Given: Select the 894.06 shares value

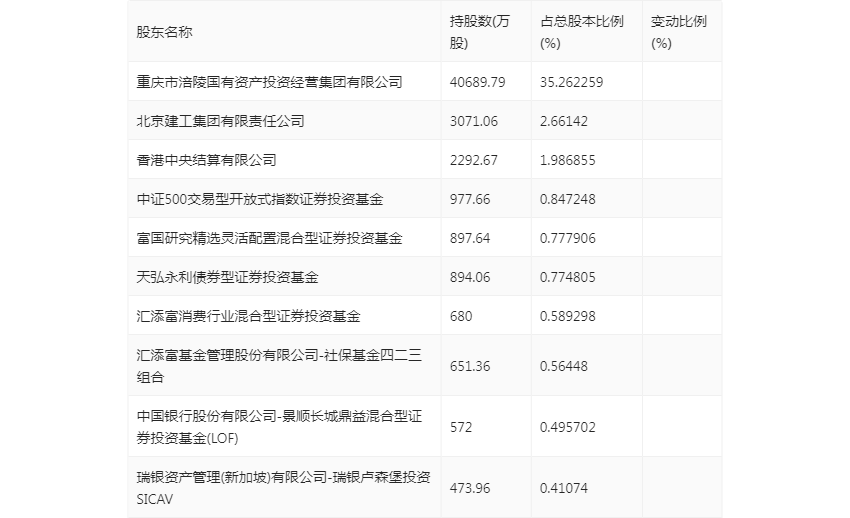Looking at the screenshot, I should [x=470, y=277].
